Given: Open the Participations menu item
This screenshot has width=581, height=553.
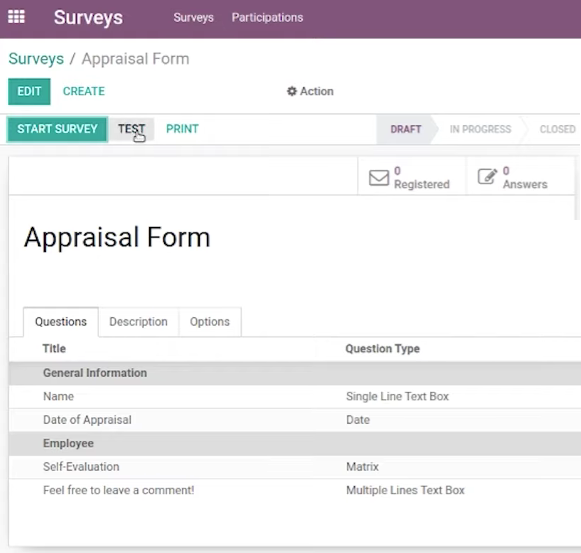Looking at the screenshot, I should (268, 17).
